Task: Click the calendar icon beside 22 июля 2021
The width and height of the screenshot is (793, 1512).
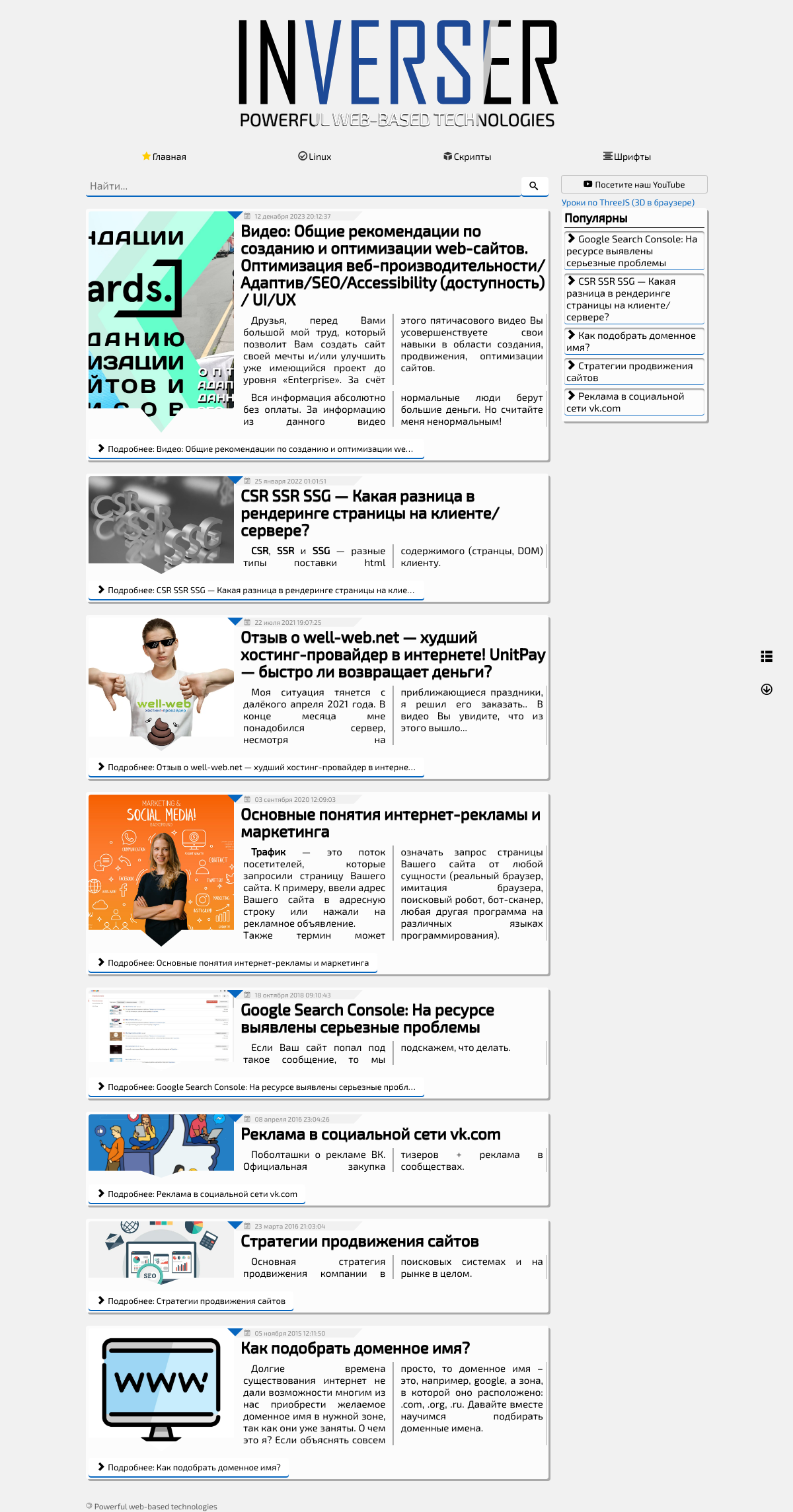Action: tap(247, 623)
